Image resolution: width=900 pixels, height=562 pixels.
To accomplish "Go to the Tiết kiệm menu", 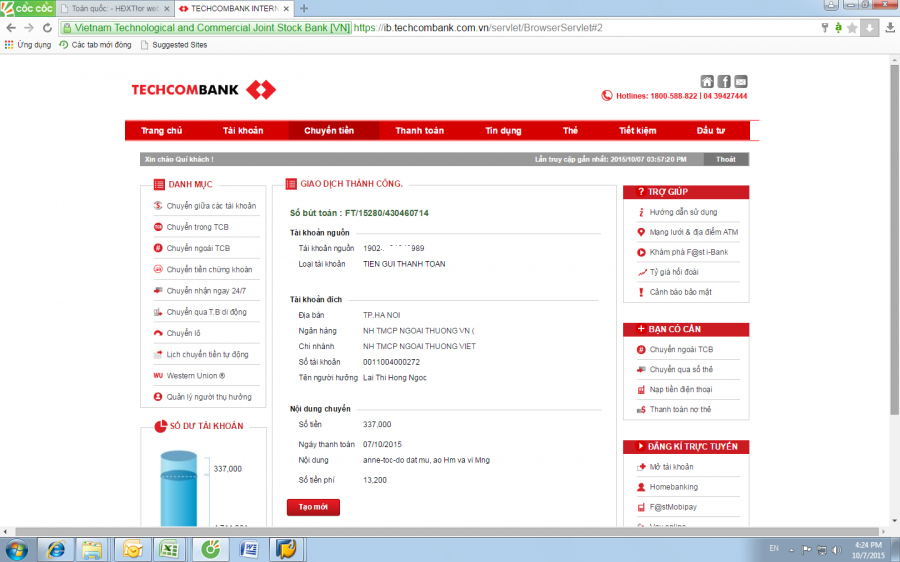I will (637, 131).
